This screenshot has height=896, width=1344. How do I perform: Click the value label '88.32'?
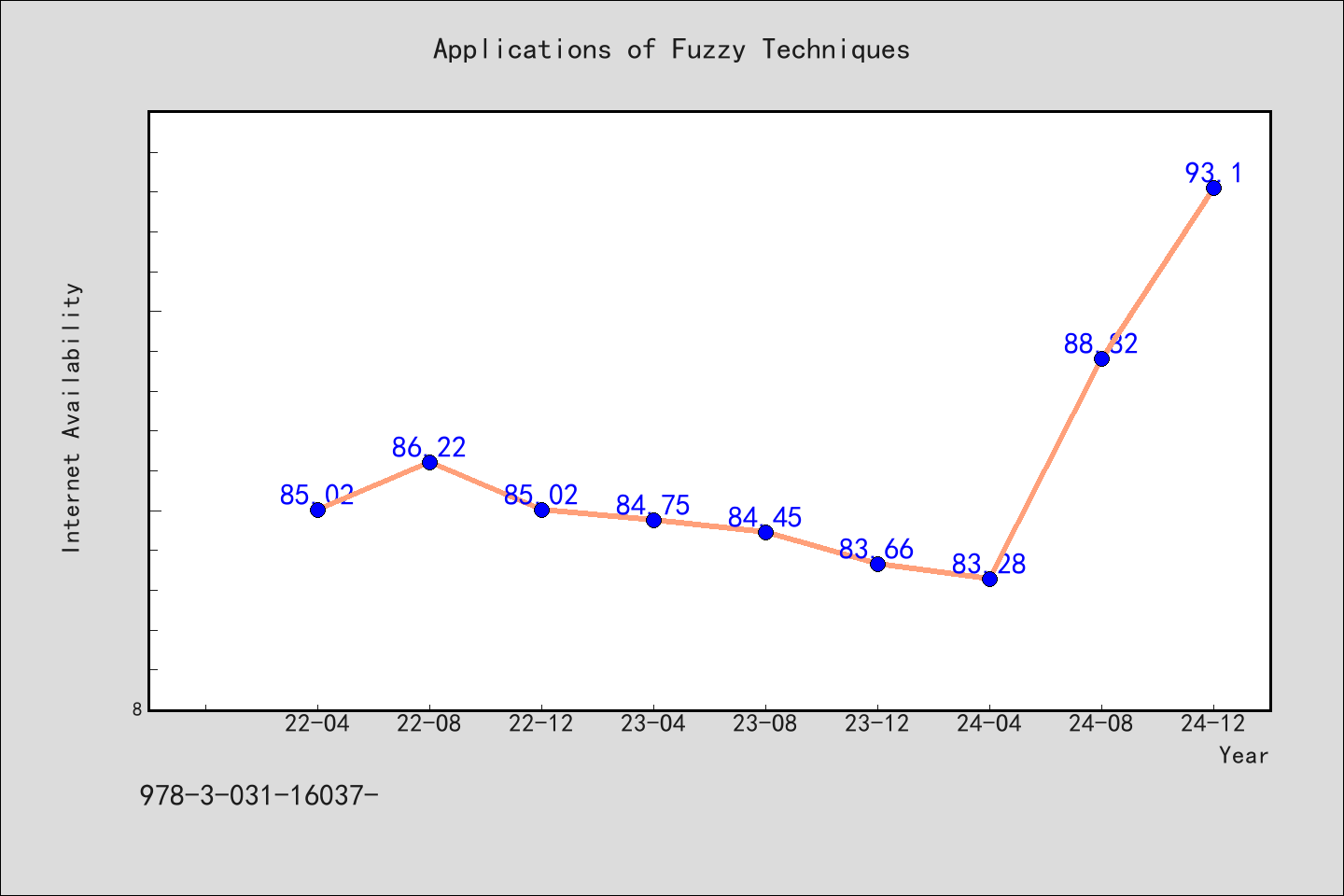(1101, 343)
